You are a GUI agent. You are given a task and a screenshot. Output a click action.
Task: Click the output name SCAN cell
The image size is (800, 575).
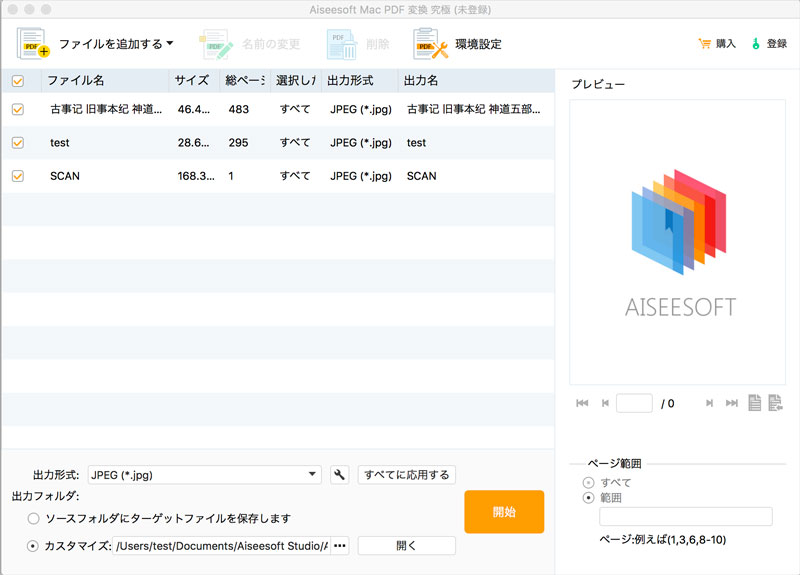pyautogui.click(x=421, y=176)
